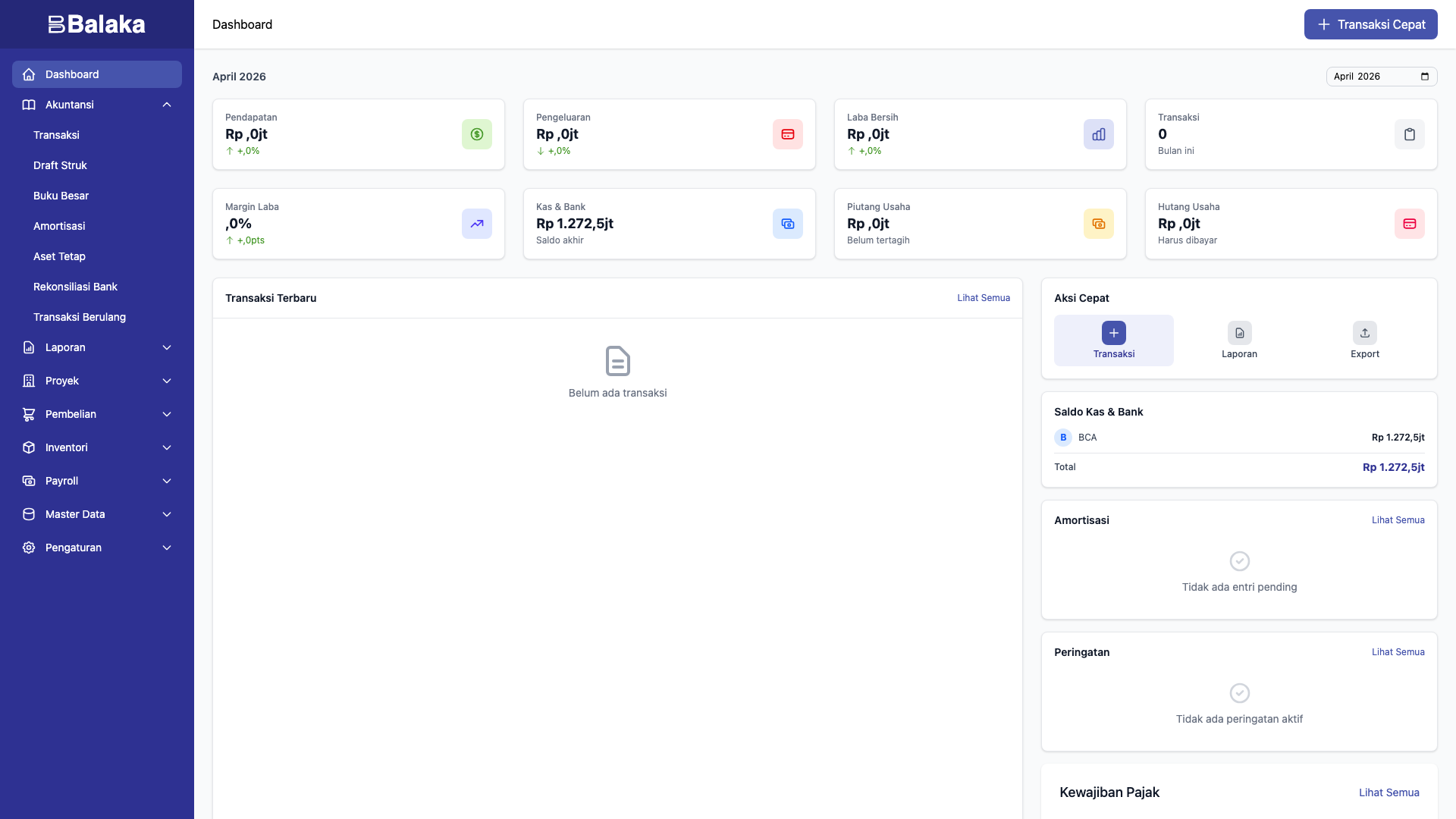Click the BCA bank avatar icon
Viewport: 1456px width, 819px height.
tap(1062, 437)
